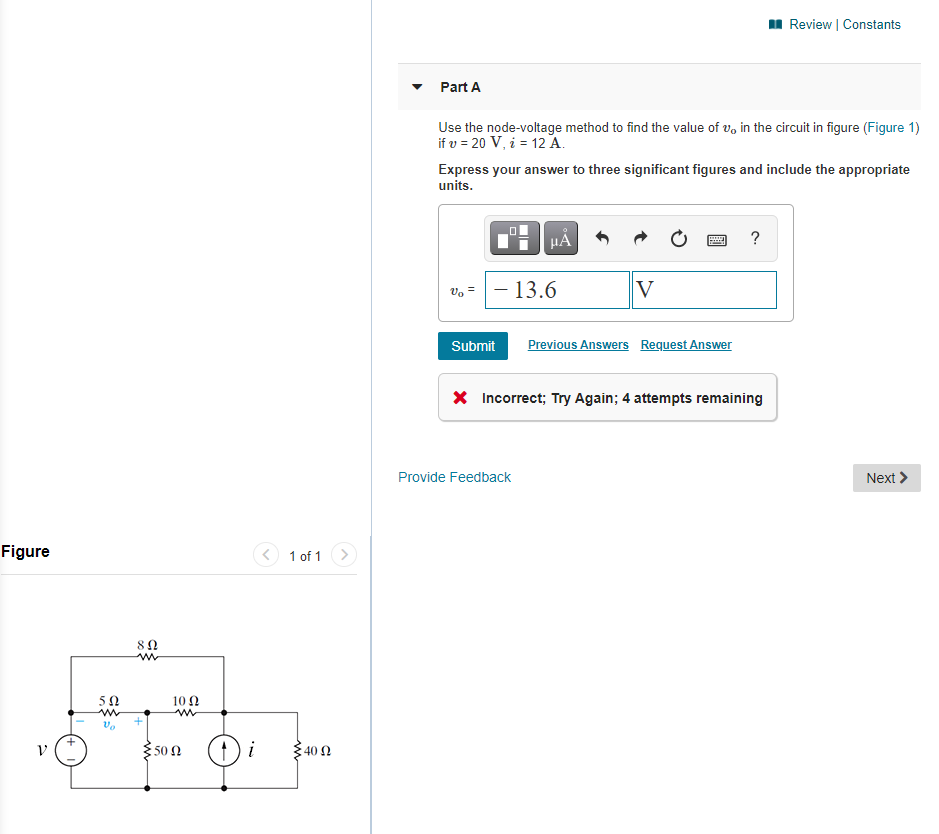Image resolution: width=939 pixels, height=834 pixels.
Task: Click the reset answer icon
Action: 678,238
